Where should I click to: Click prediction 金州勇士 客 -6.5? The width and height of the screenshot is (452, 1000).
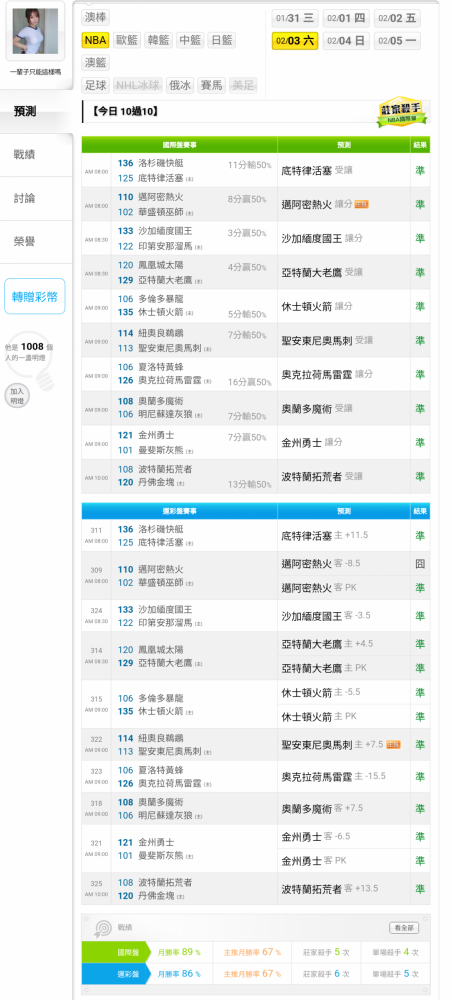point(316,837)
